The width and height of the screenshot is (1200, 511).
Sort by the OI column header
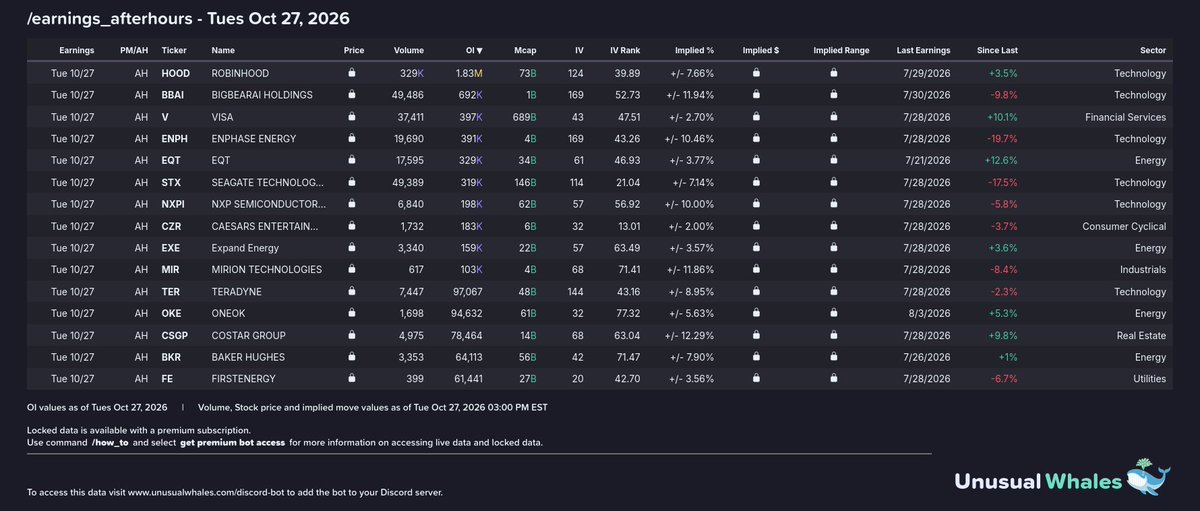click(472, 50)
